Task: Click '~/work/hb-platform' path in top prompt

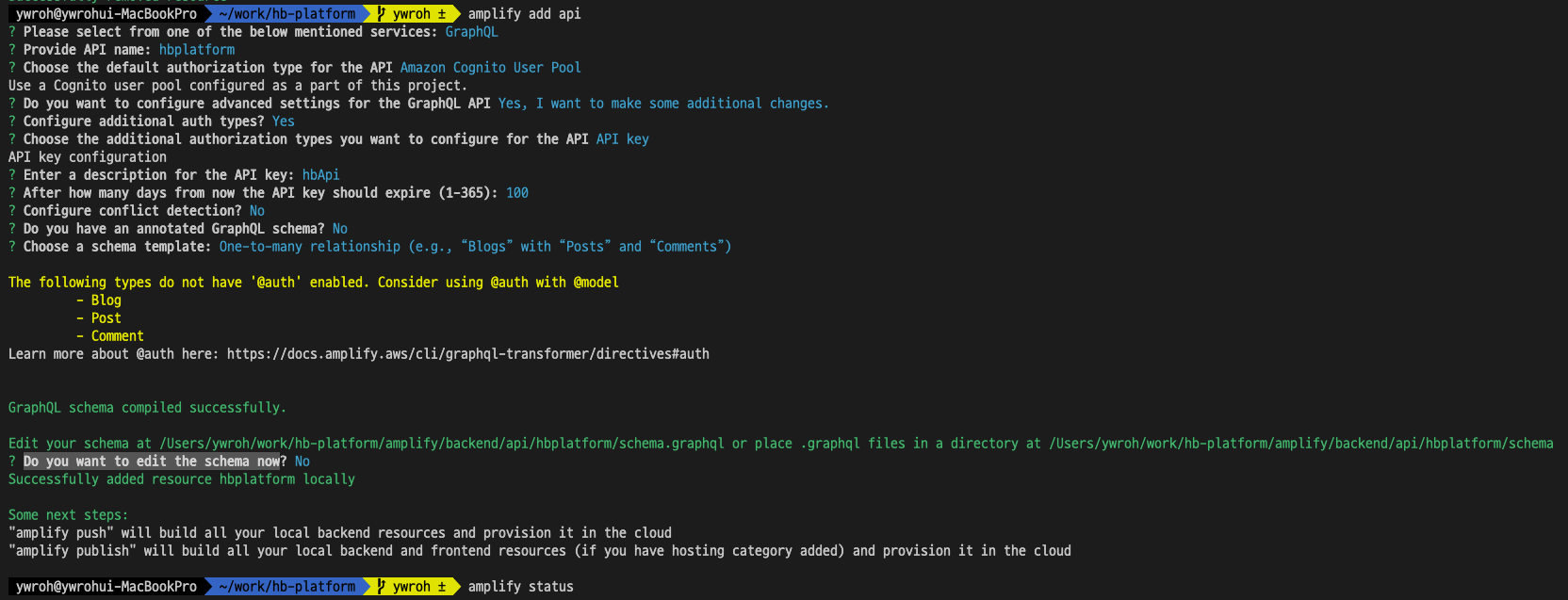Action: click(287, 14)
